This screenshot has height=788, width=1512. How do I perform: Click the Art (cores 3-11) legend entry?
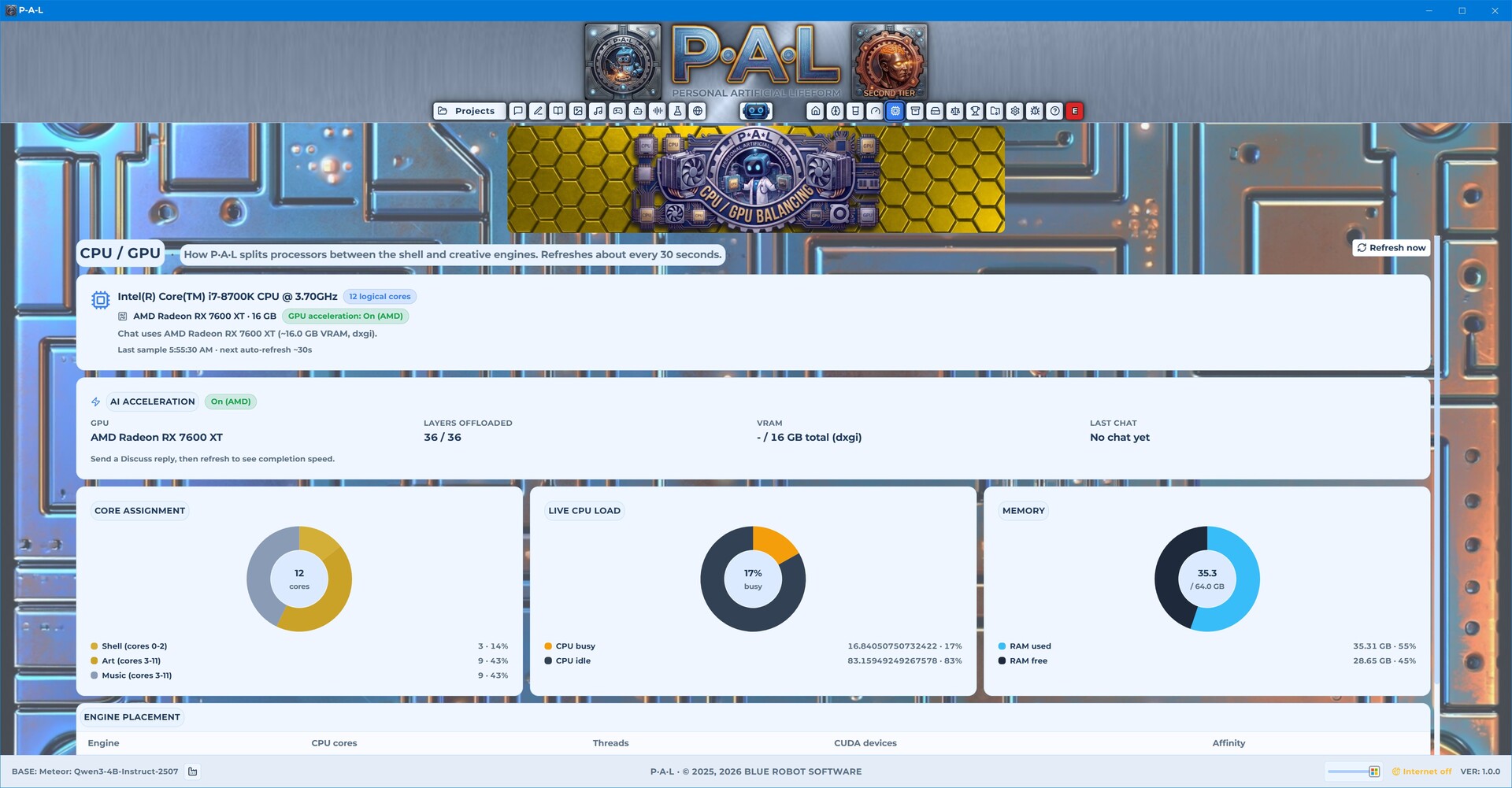click(126, 661)
